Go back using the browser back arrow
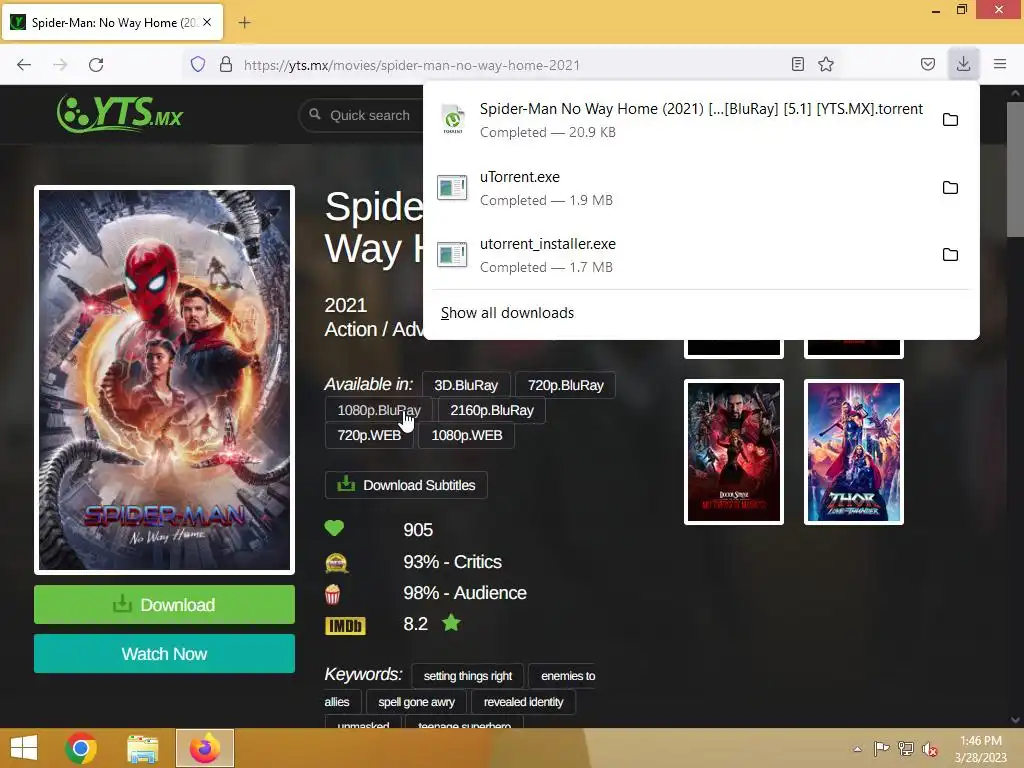The width and height of the screenshot is (1024, 768). pos(24,65)
